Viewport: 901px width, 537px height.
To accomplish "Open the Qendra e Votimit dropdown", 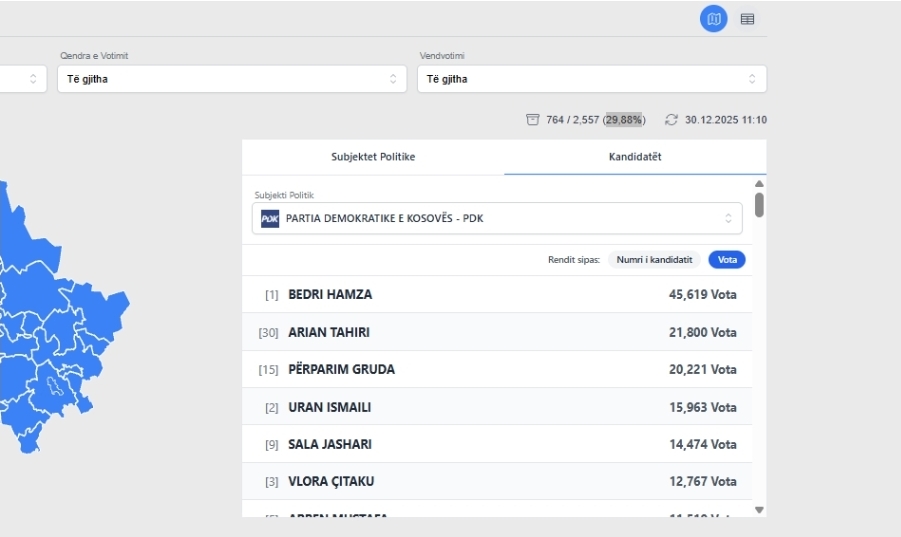I will 232,79.
